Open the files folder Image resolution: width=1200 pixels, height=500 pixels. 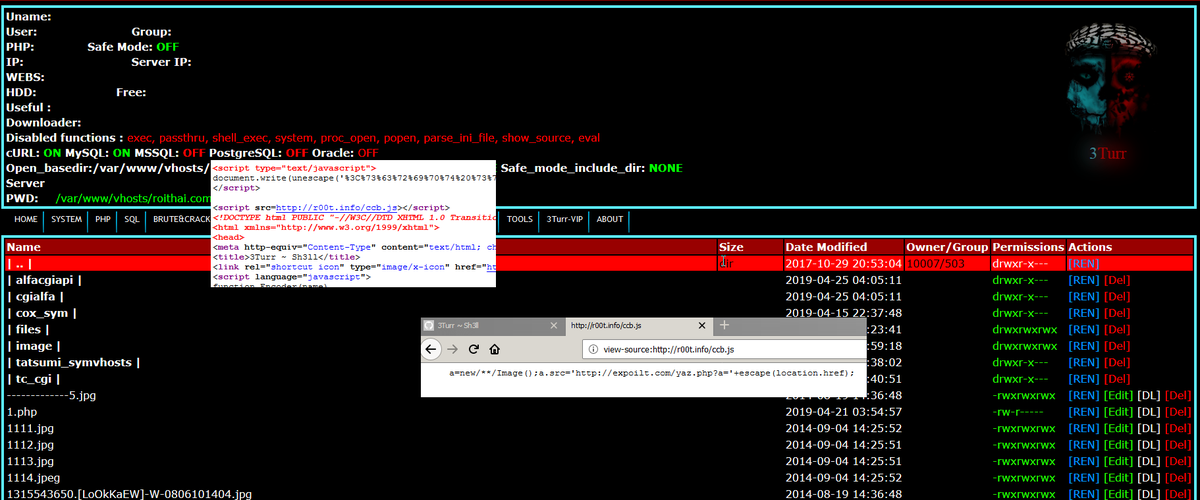[x=27, y=329]
